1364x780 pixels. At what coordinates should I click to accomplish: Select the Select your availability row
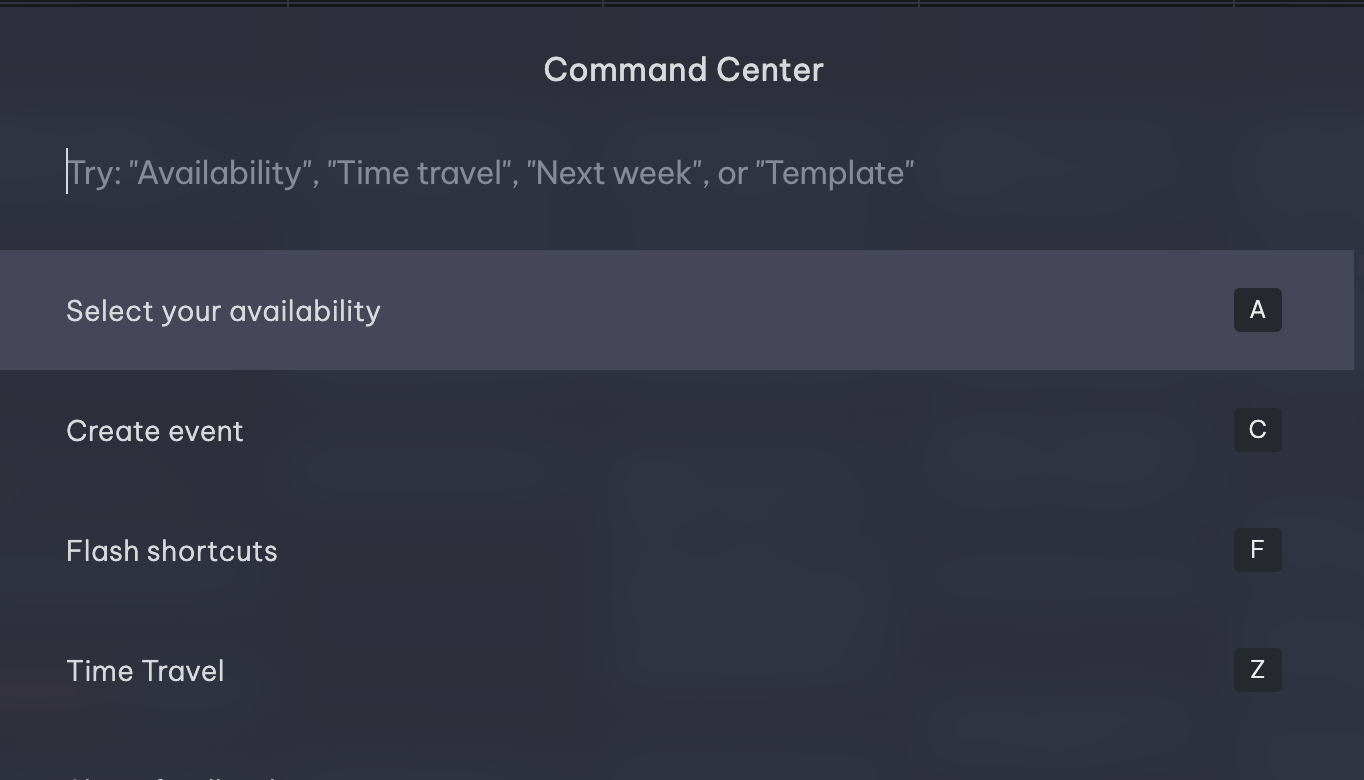(x=223, y=310)
